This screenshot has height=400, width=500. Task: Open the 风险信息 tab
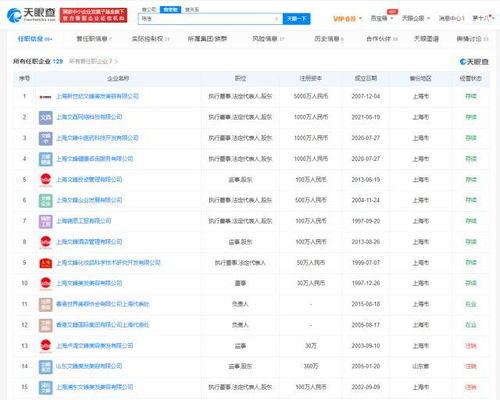click(268, 39)
